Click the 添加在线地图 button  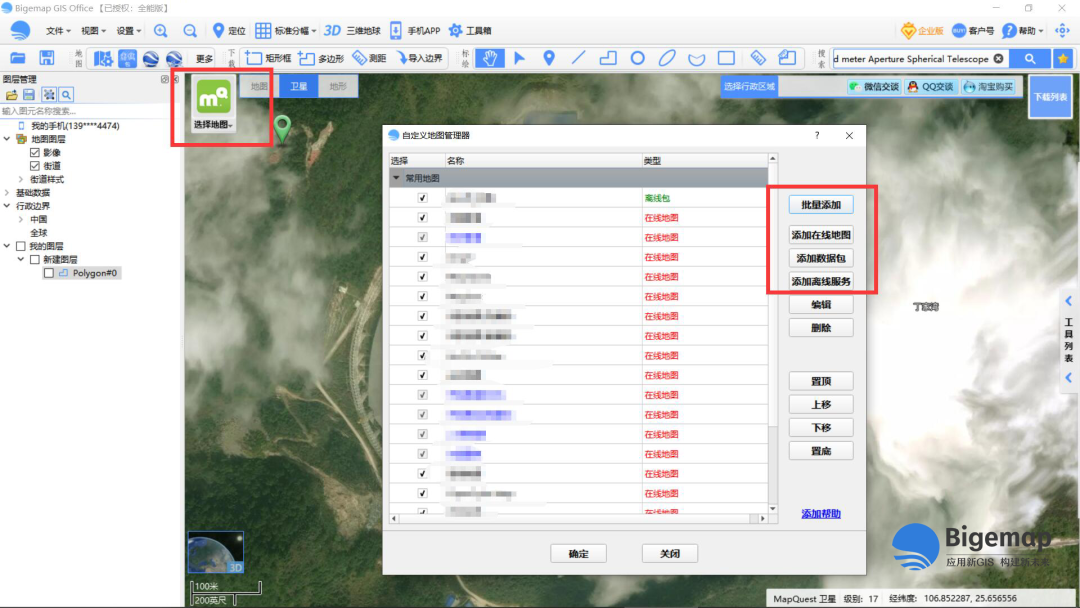tap(821, 235)
